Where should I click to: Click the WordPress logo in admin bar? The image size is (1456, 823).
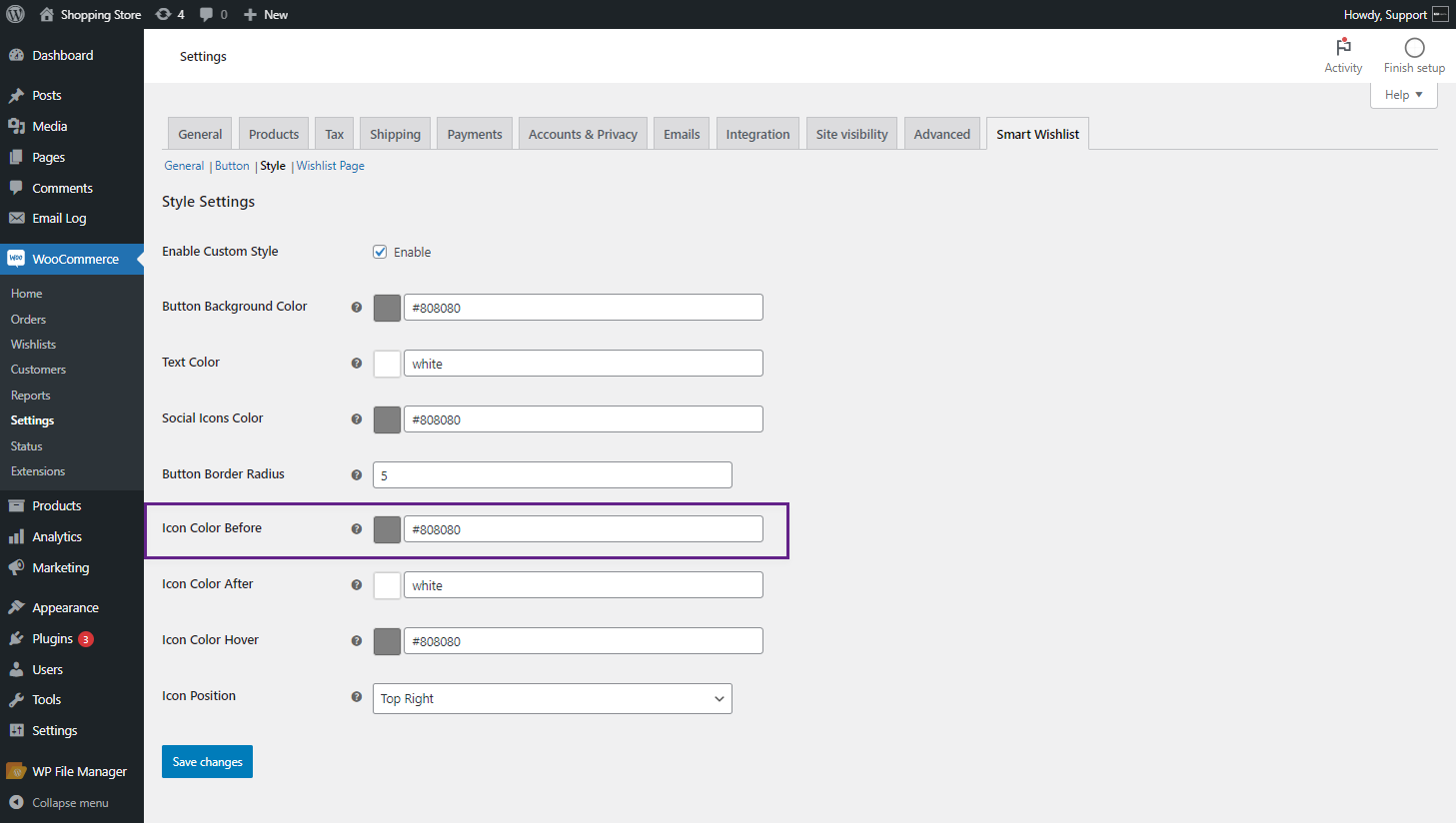point(16,14)
